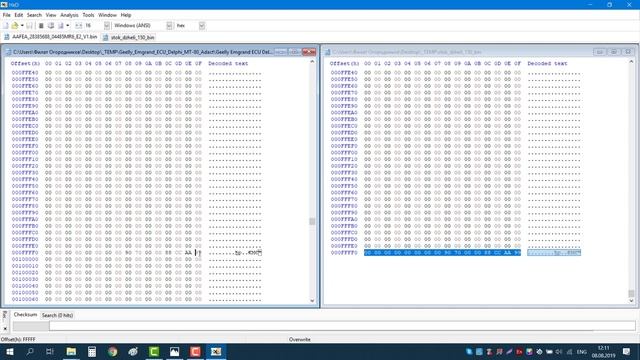Click the highlighted hex row in right window
This screenshot has height=360, width=640.
click(x=442, y=253)
